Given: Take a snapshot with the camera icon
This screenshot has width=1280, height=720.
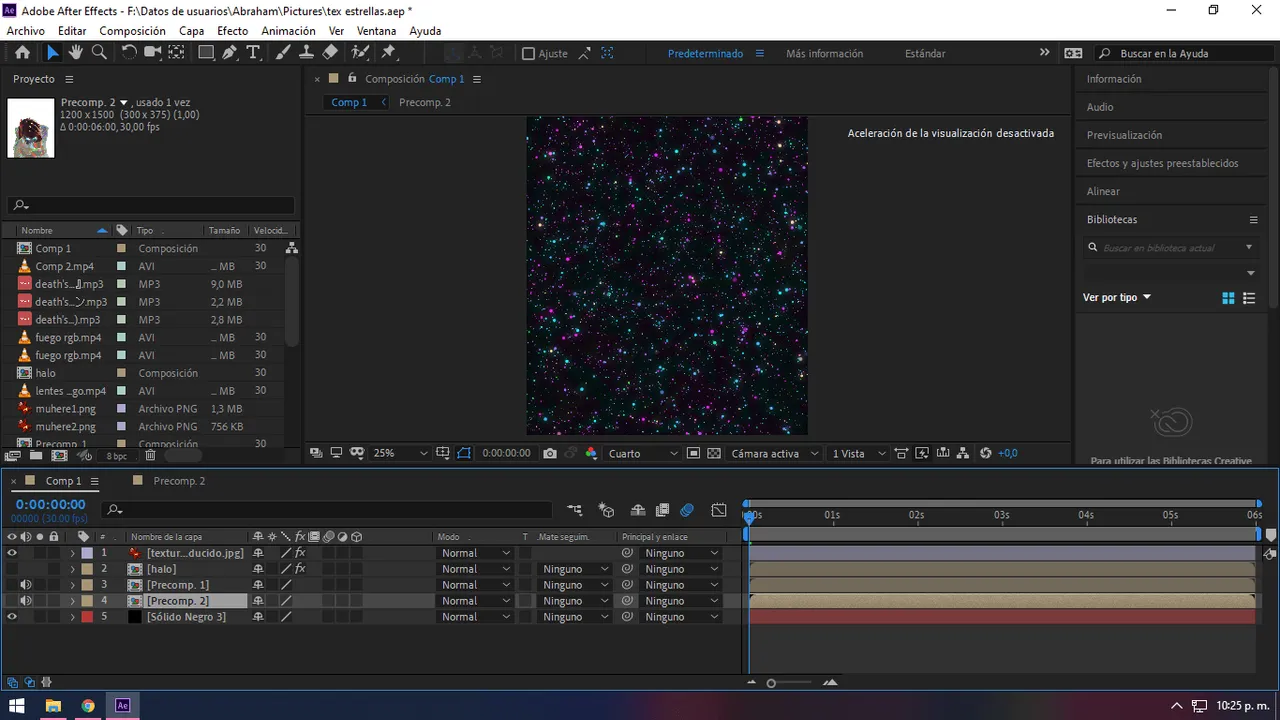Looking at the screenshot, I should 550,453.
